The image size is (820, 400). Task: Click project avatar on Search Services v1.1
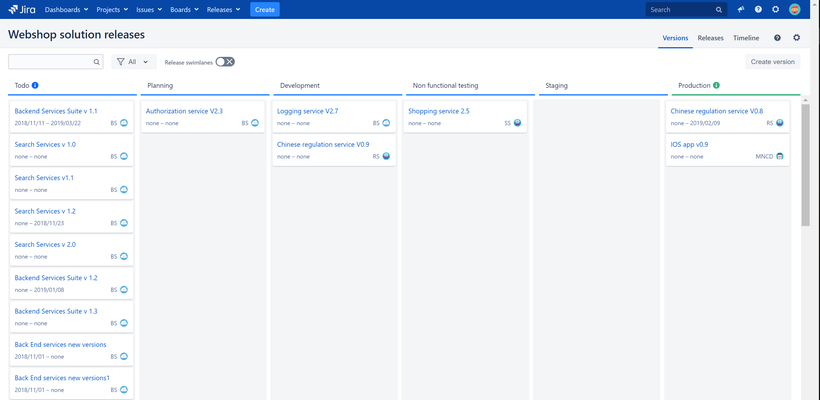(x=124, y=190)
